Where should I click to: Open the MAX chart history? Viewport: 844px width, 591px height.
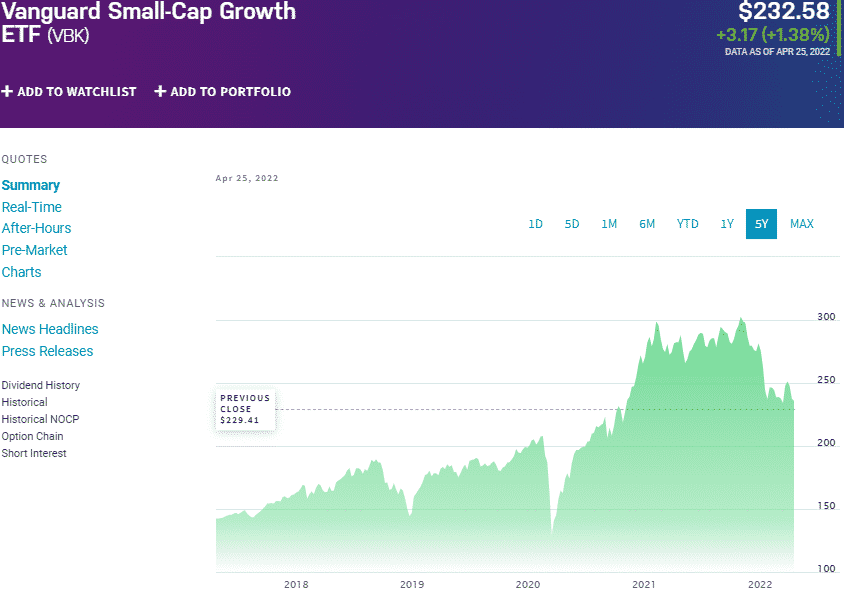pyautogui.click(x=801, y=224)
